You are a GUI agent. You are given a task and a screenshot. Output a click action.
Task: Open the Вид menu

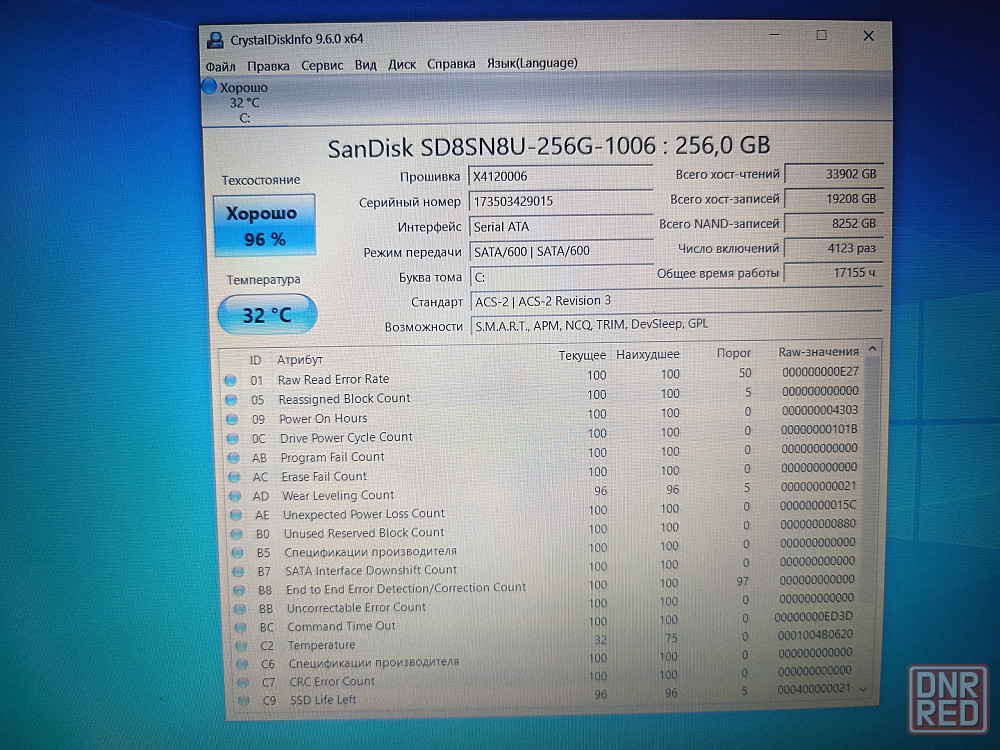tap(365, 65)
